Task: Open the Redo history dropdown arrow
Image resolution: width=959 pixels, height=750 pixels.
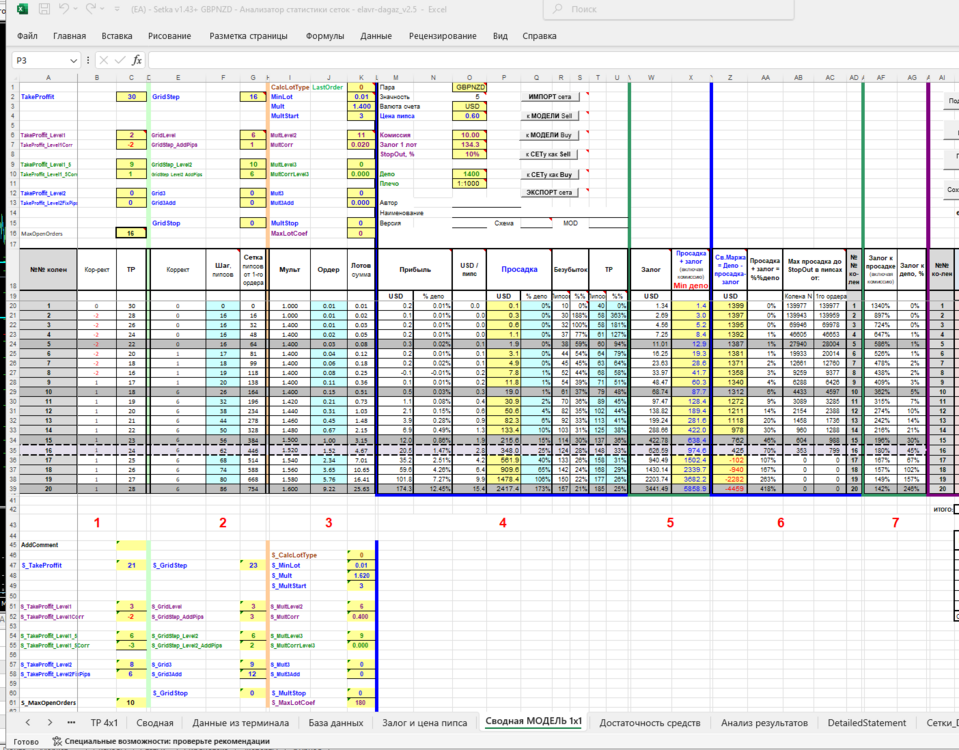Action: [102, 9]
